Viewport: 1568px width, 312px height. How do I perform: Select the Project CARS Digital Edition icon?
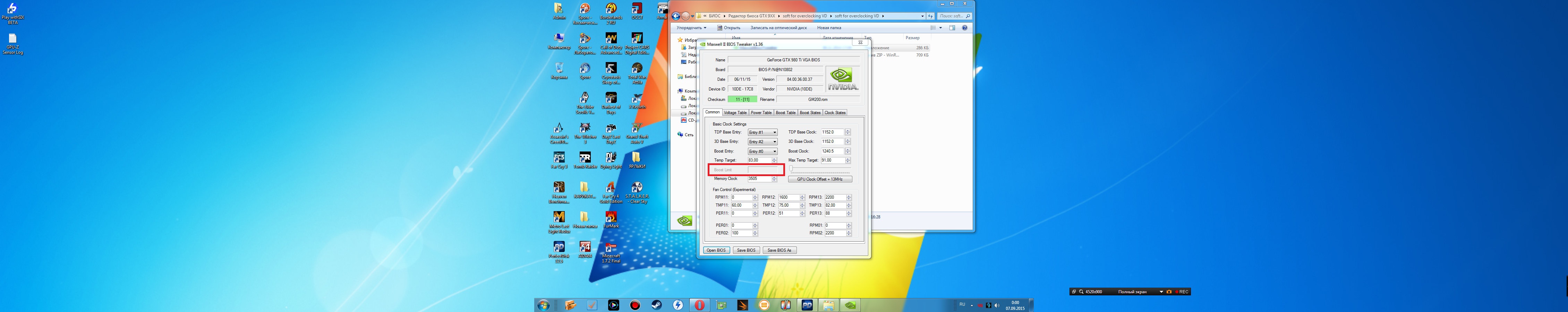coord(637,43)
